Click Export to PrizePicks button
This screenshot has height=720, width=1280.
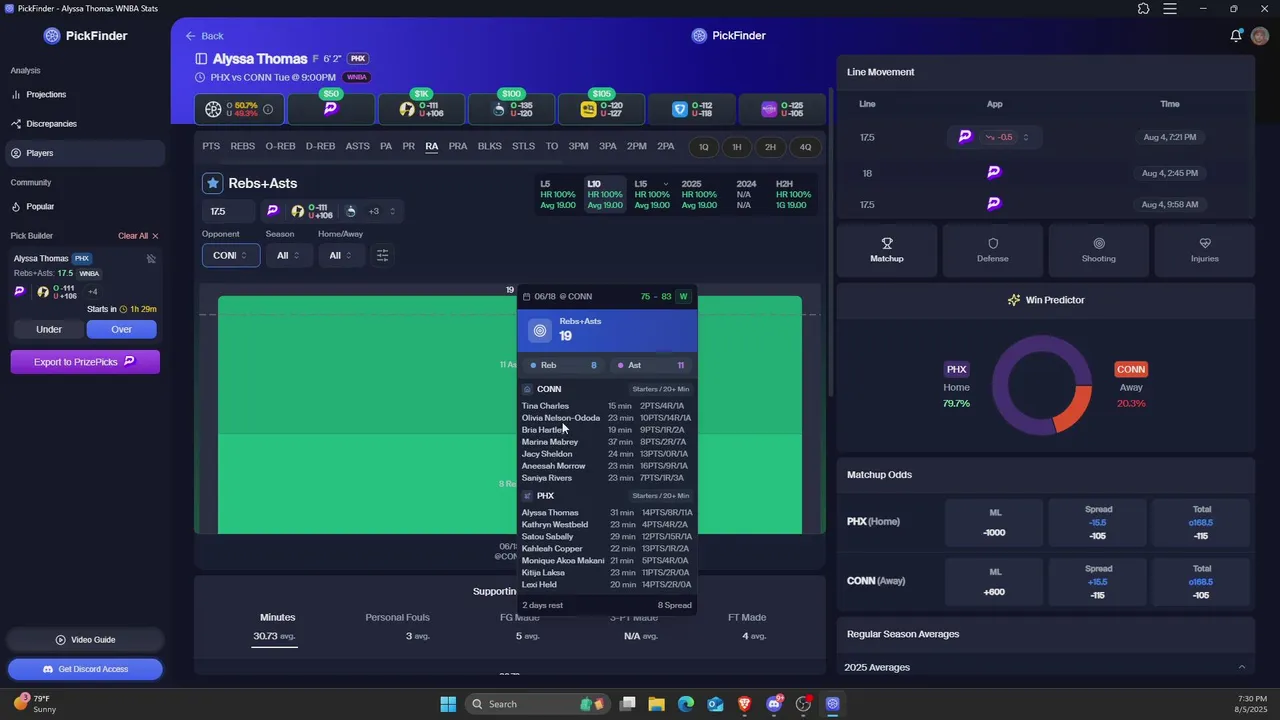(x=85, y=362)
